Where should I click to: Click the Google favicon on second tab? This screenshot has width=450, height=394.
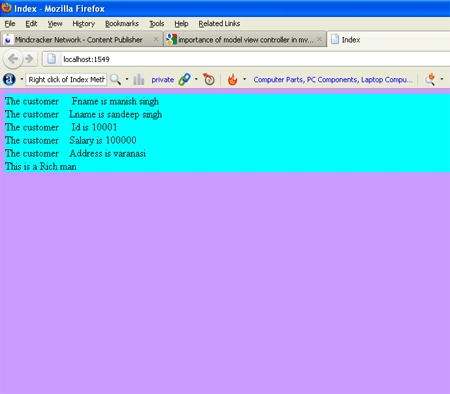tap(171, 39)
